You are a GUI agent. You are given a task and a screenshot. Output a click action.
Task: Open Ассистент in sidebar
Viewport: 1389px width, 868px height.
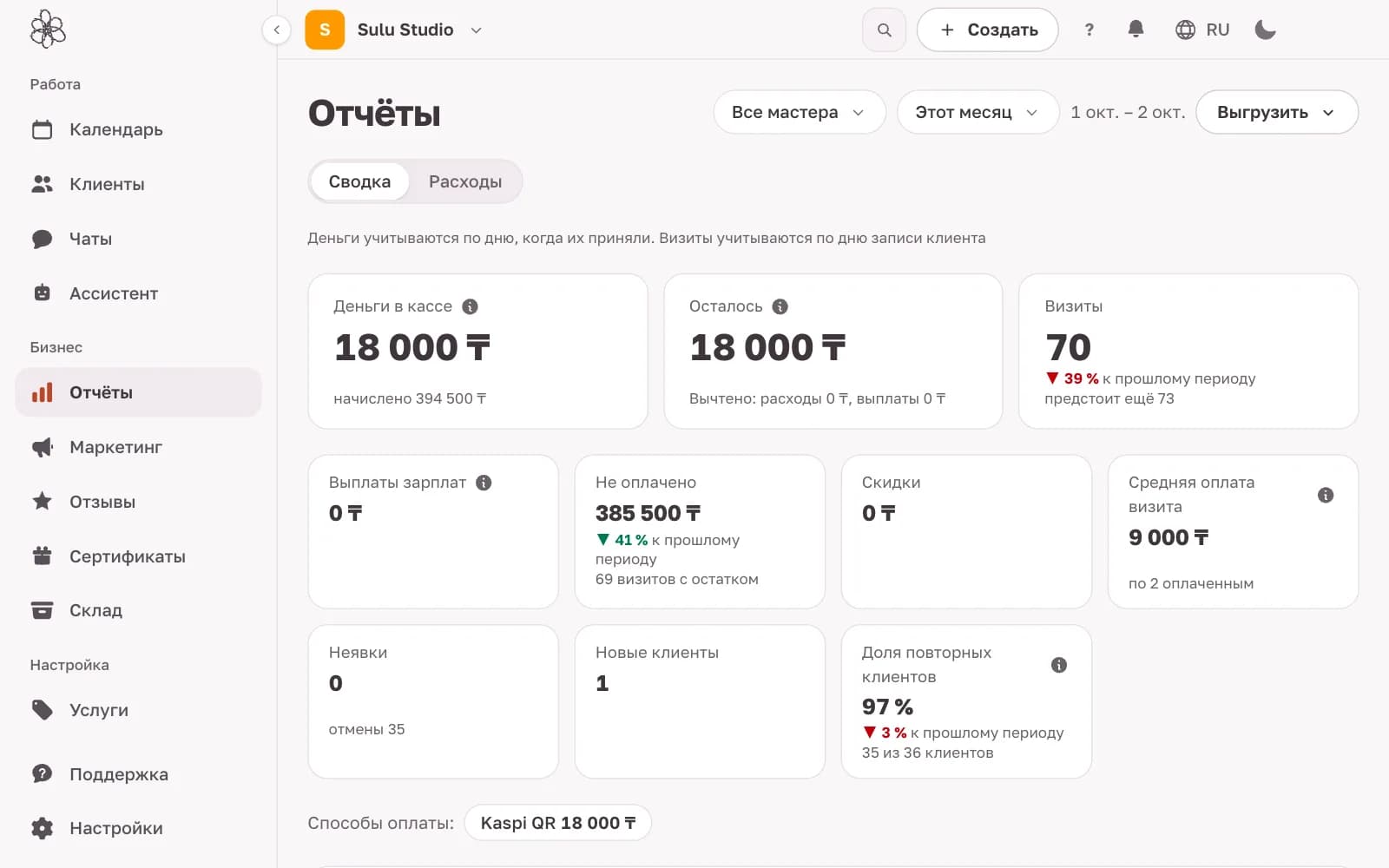(138, 293)
